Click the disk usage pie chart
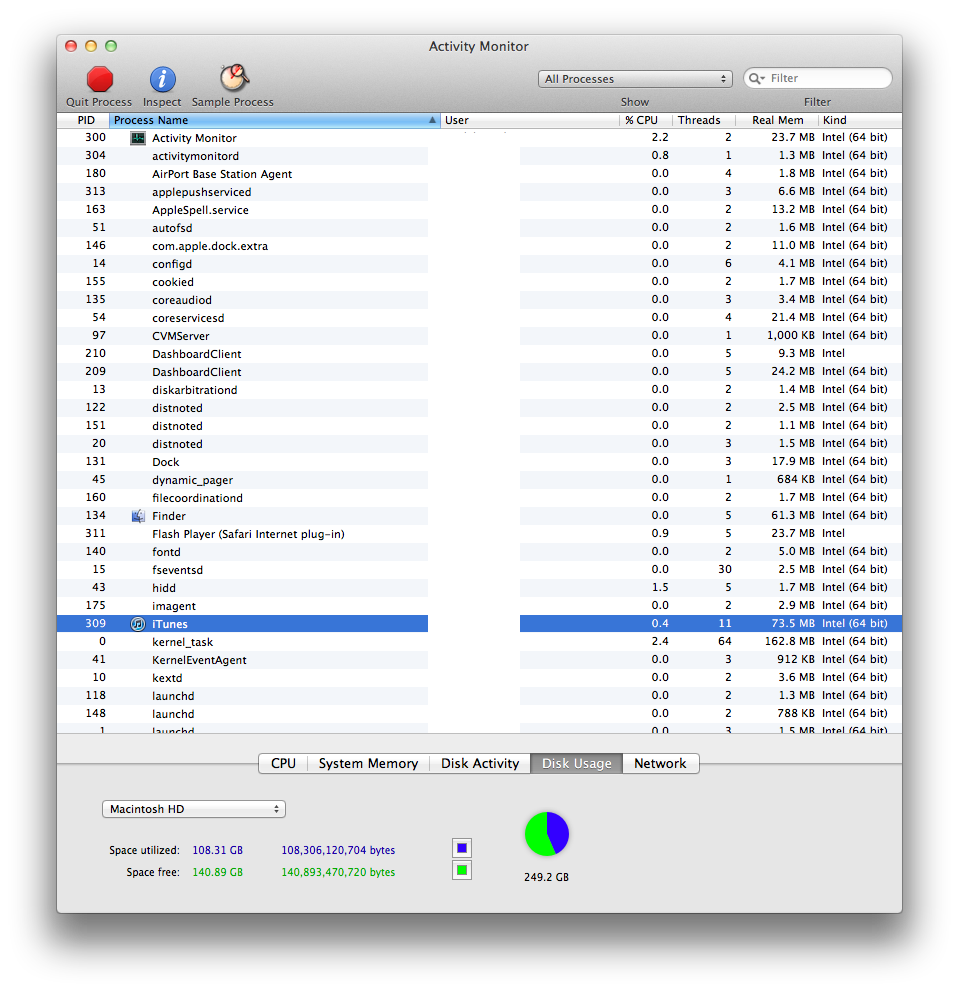This screenshot has height=992, width=959. click(x=547, y=834)
